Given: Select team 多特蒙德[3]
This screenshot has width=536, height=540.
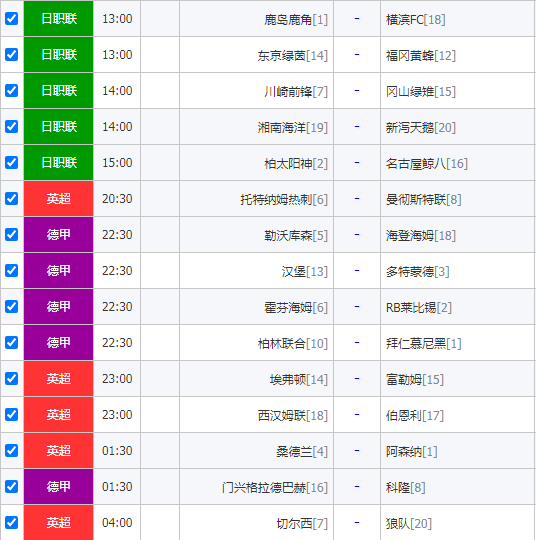Looking at the screenshot, I should pyautogui.click(x=418, y=272).
